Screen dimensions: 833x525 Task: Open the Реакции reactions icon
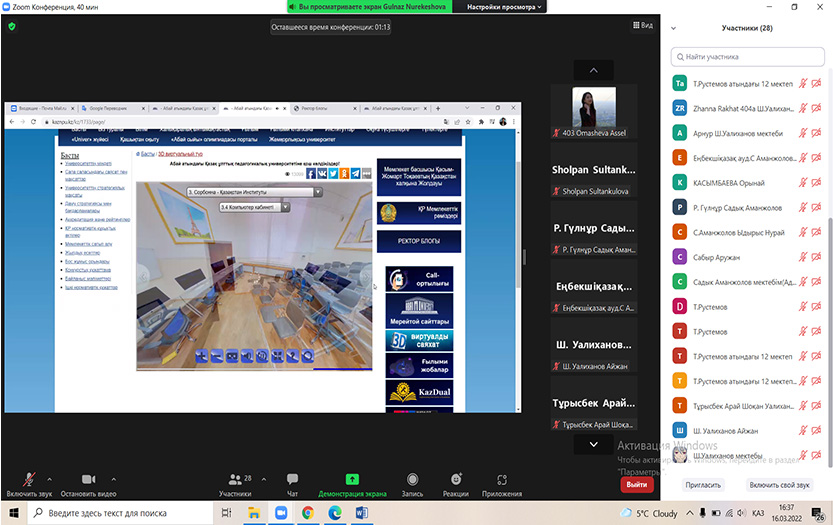pos(456,481)
